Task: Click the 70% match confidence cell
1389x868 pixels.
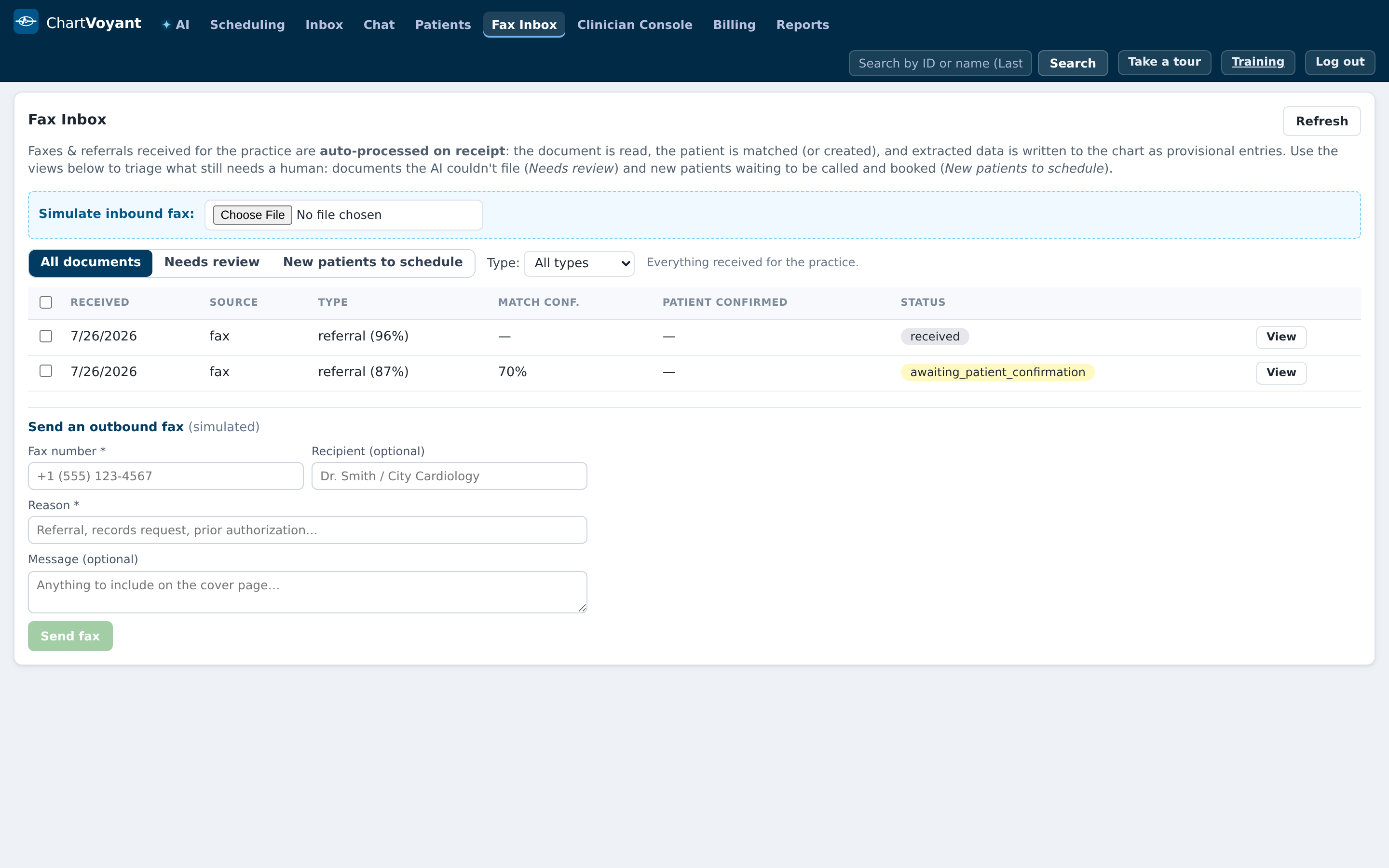Action: pos(513,372)
